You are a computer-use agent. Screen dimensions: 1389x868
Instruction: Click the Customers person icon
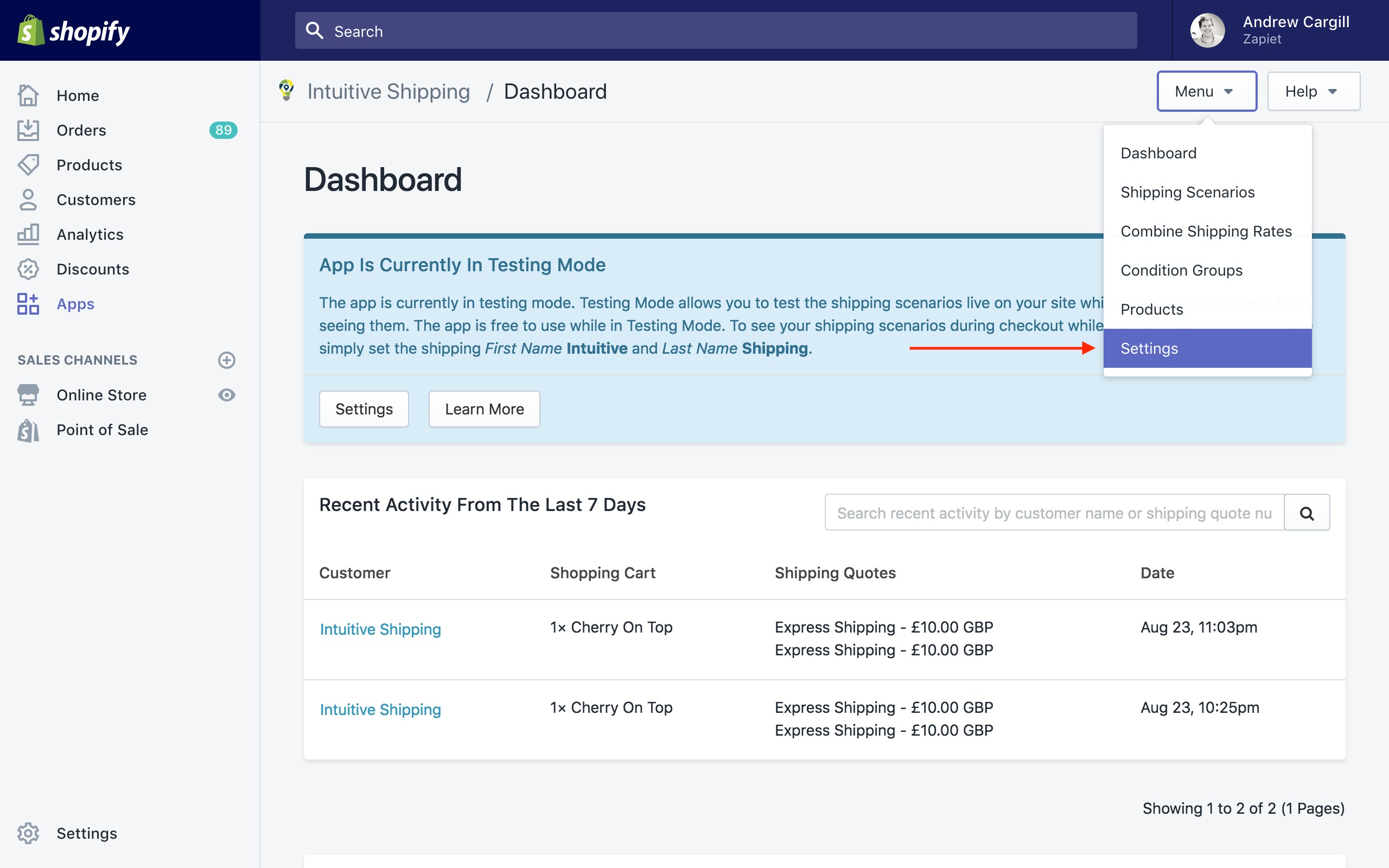(x=28, y=200)
